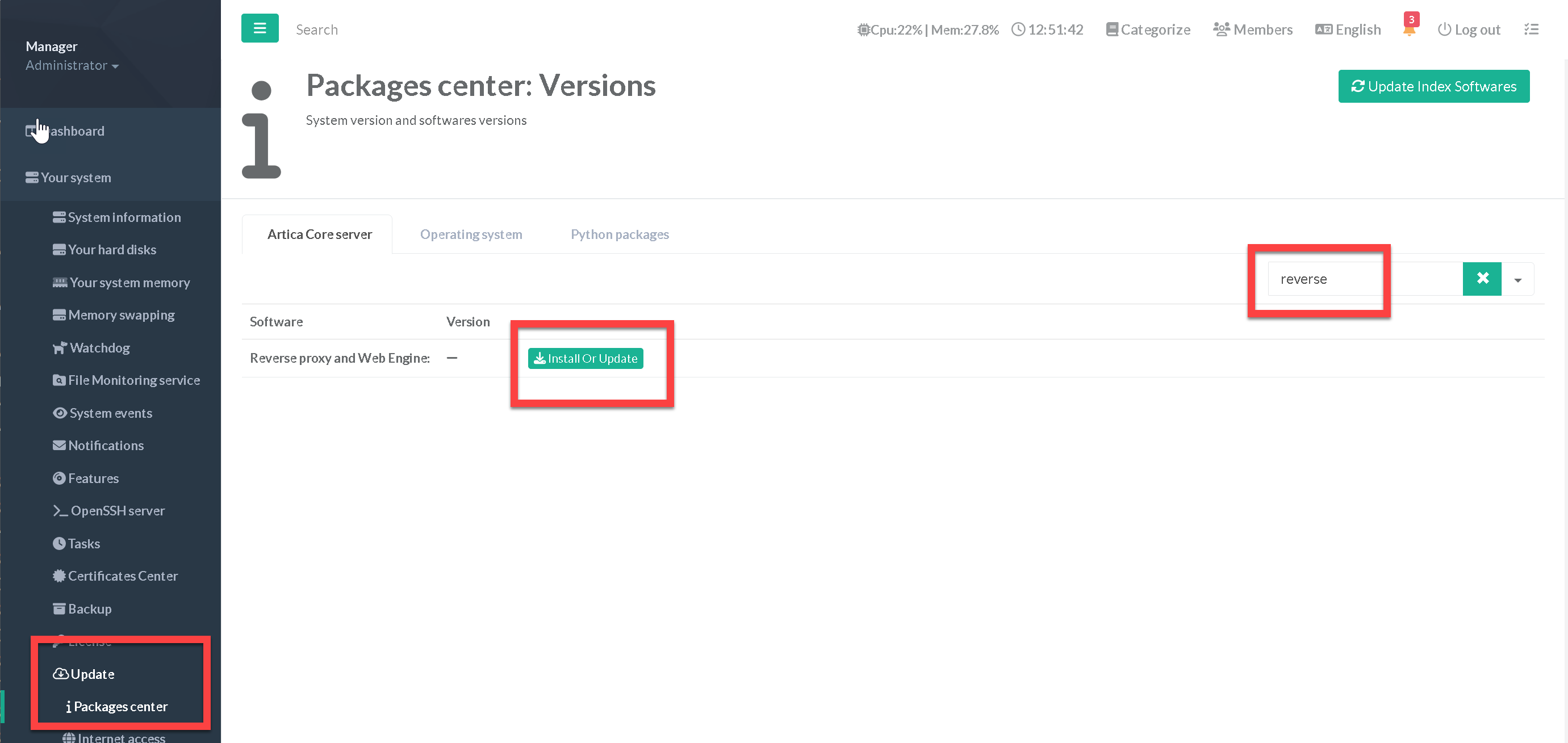Collapse the Your system menu section
The image size is (1568, 743).
tap(76, 178)
